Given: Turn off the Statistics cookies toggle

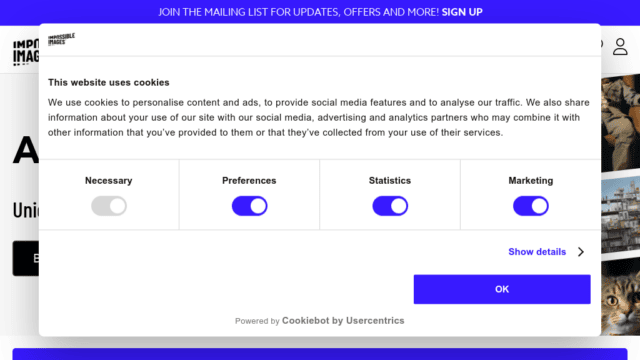Looking at the screenshot, I should point(390,206).
